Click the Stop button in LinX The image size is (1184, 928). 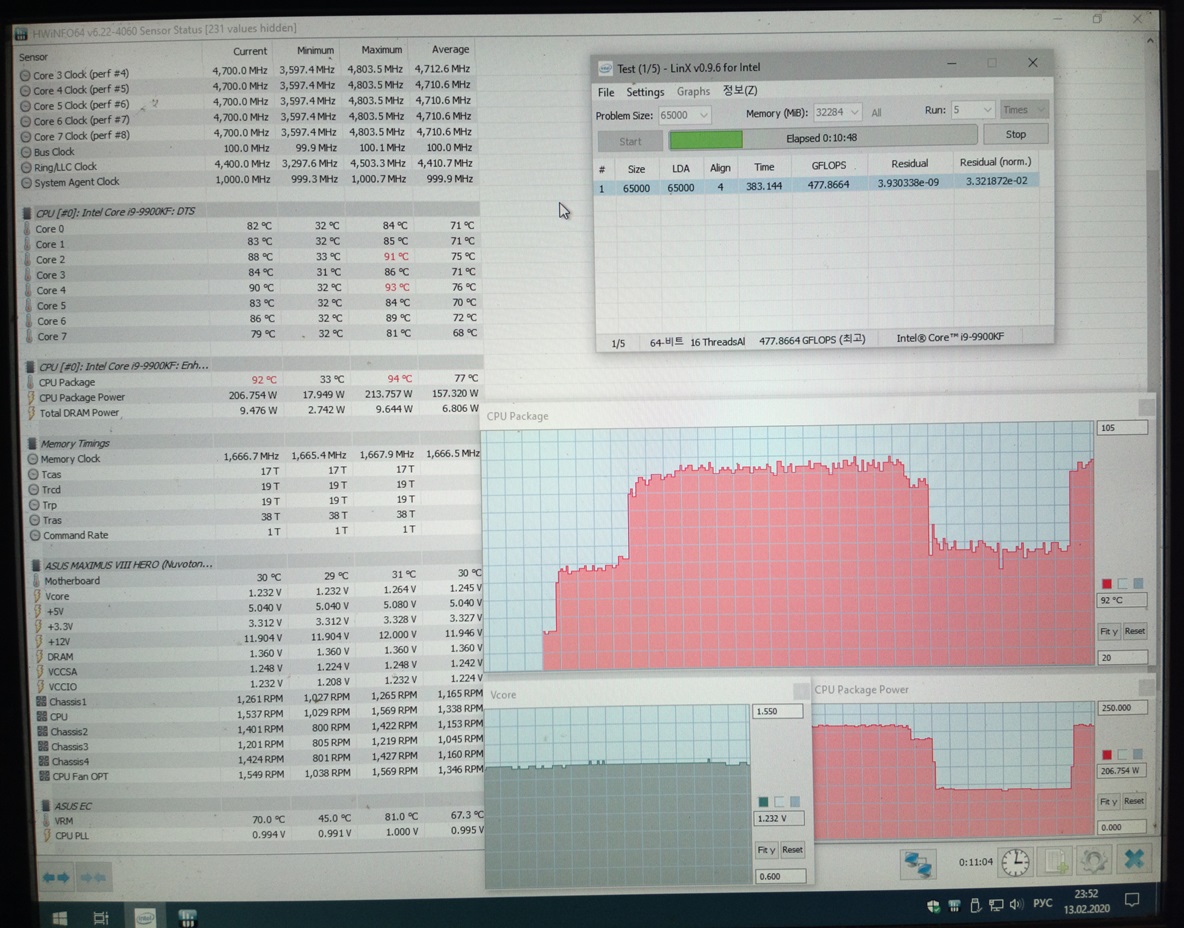point(1016,134)
